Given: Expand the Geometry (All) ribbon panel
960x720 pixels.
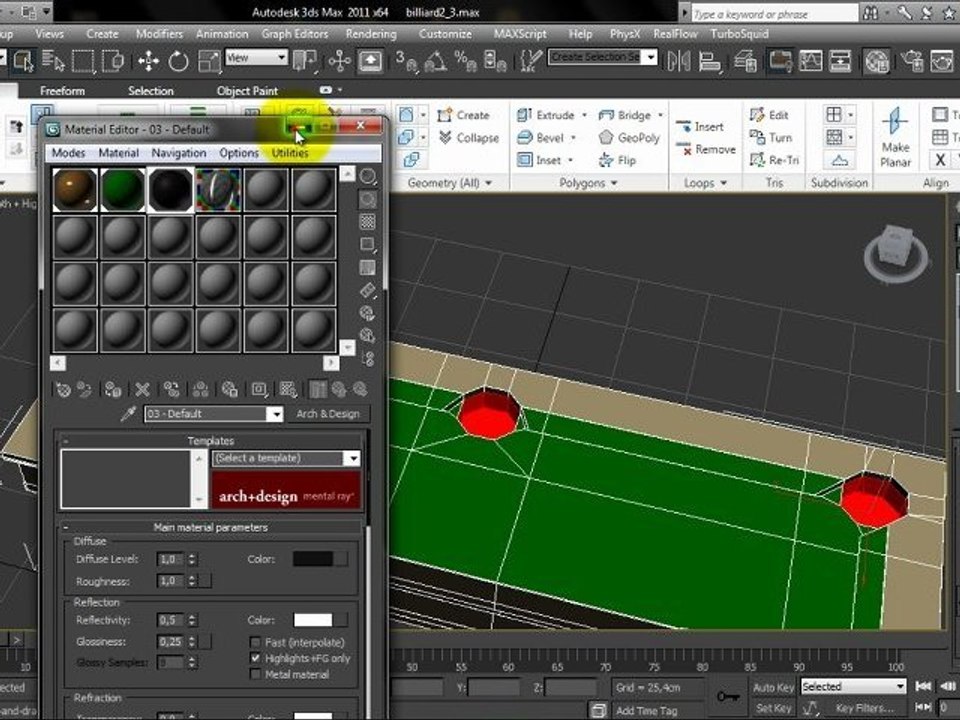Looking at the screenshot, I should coord(450,182).
